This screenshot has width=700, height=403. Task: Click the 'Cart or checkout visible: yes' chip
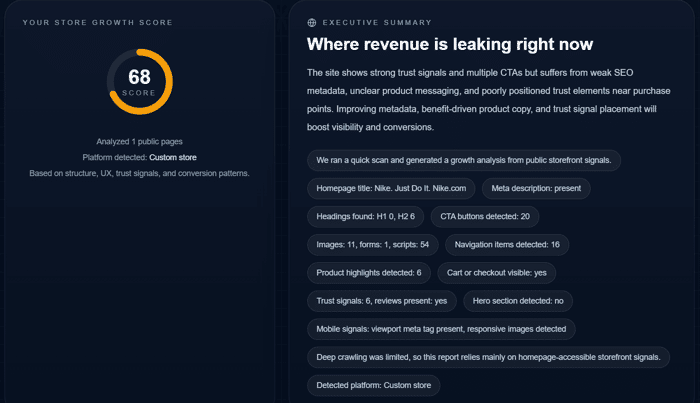(x=496, y=273)
